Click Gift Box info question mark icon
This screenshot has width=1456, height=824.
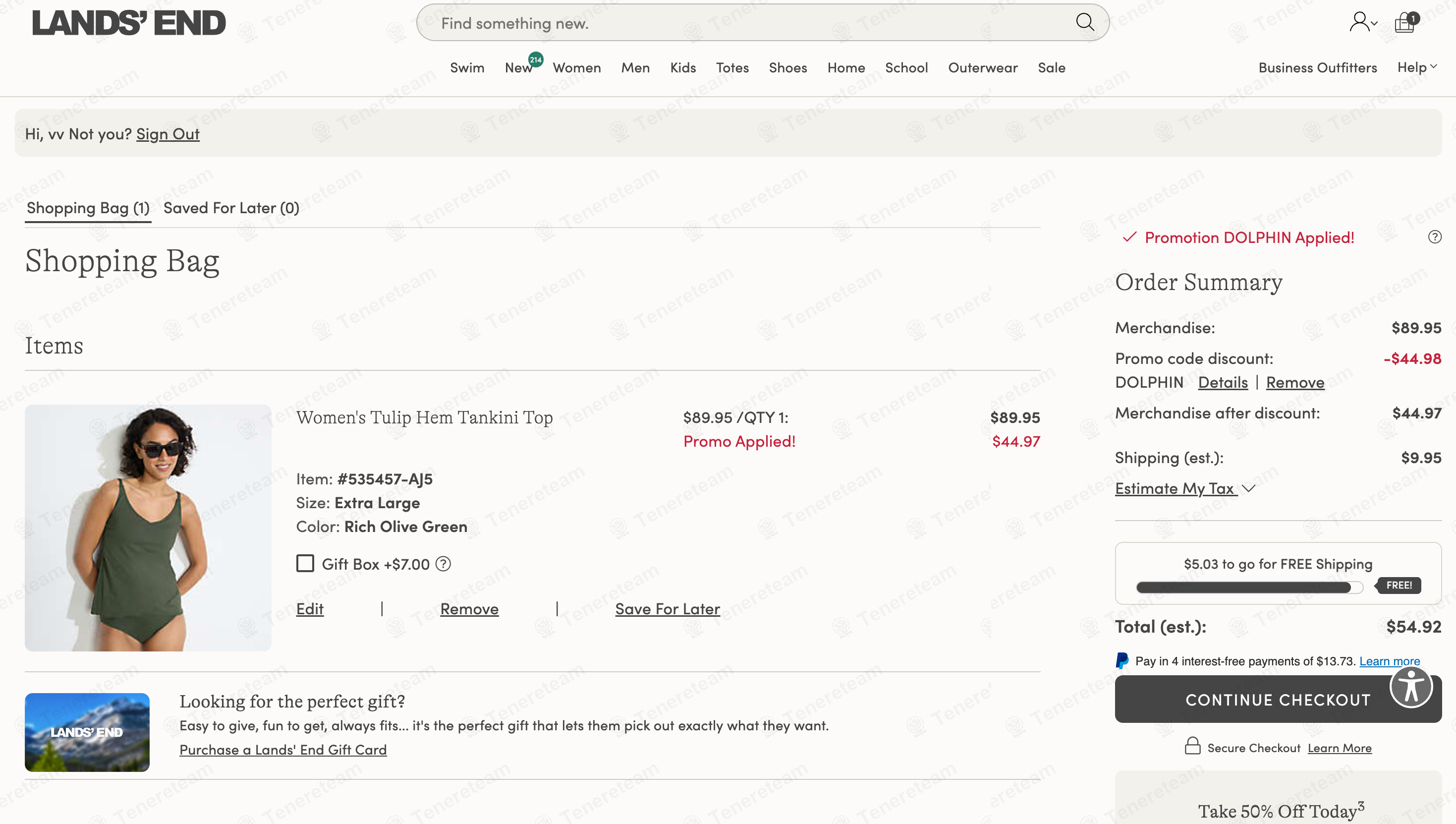pyautogui.click(x=443, y=564)
